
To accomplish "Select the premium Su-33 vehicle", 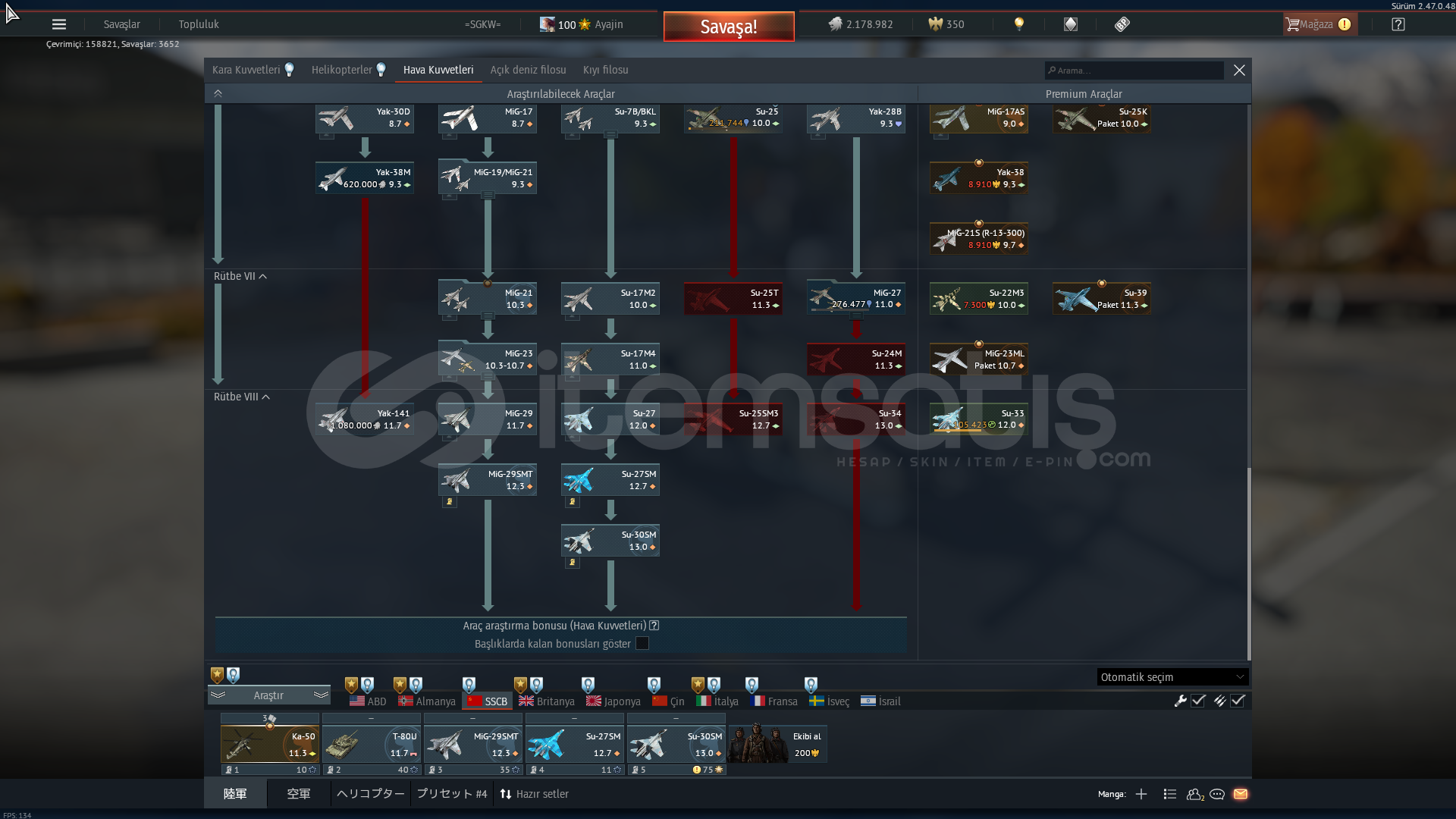I will pyautogui.click(x=979, y=419).
